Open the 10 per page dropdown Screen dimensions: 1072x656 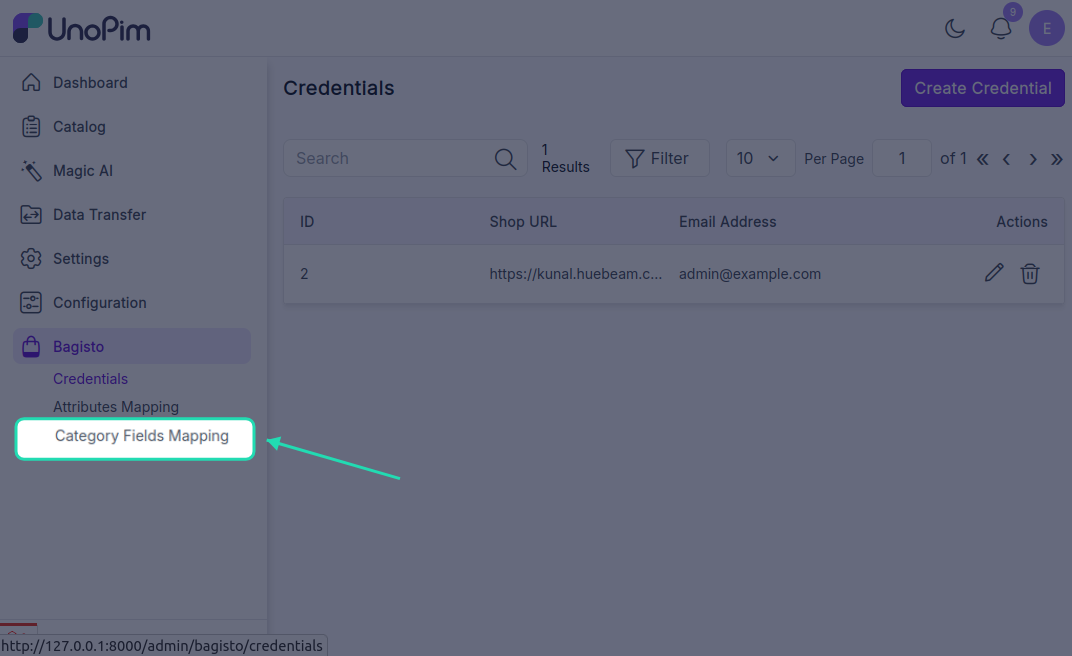tap(760, 159)
